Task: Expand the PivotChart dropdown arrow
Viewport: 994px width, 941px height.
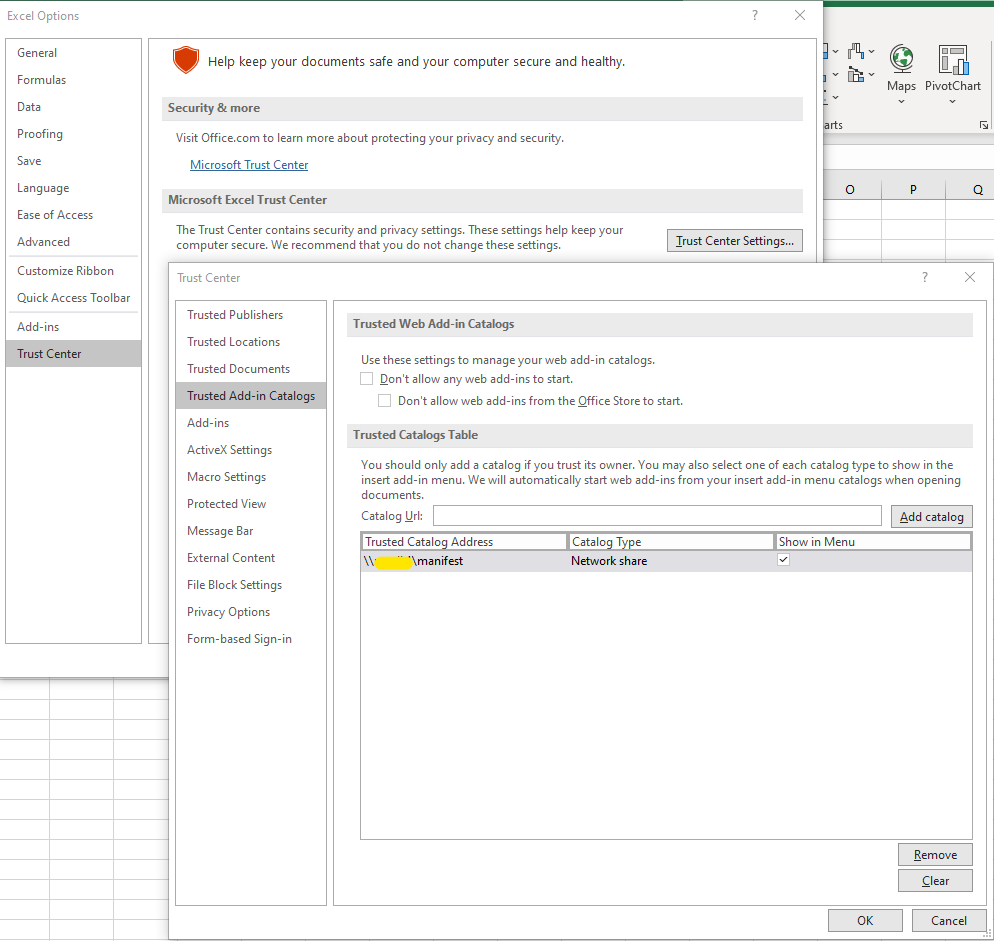Action: click(952, 101)
